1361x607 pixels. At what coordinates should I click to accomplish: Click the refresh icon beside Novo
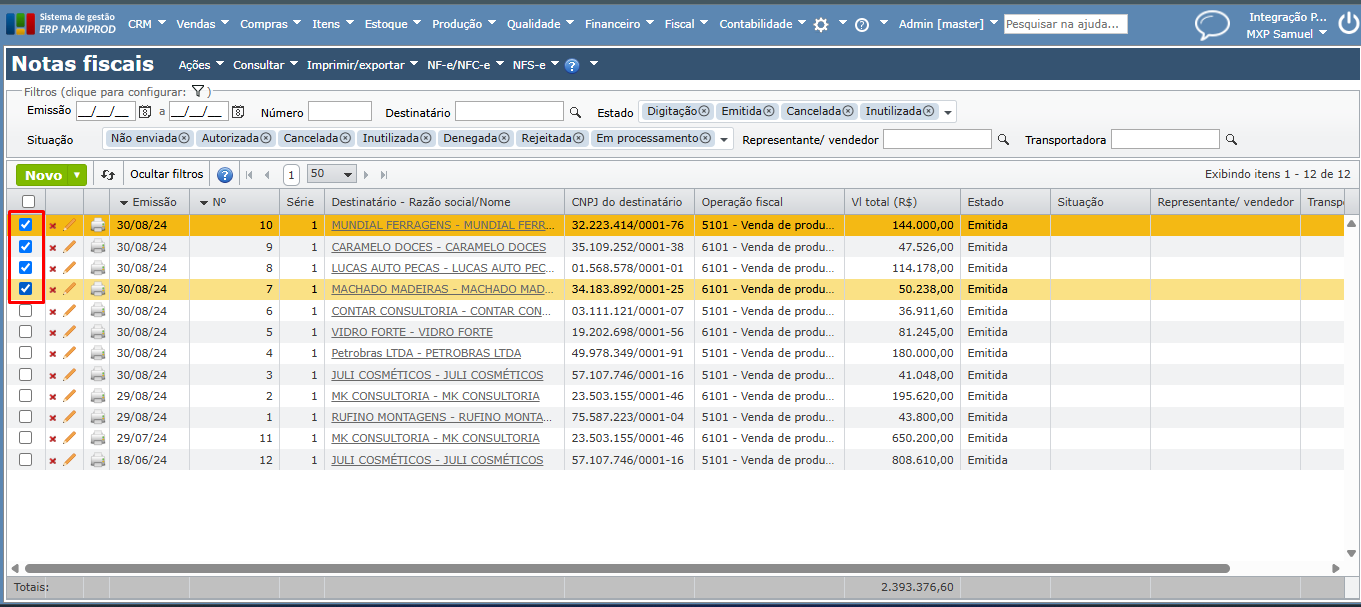[108, 175]
